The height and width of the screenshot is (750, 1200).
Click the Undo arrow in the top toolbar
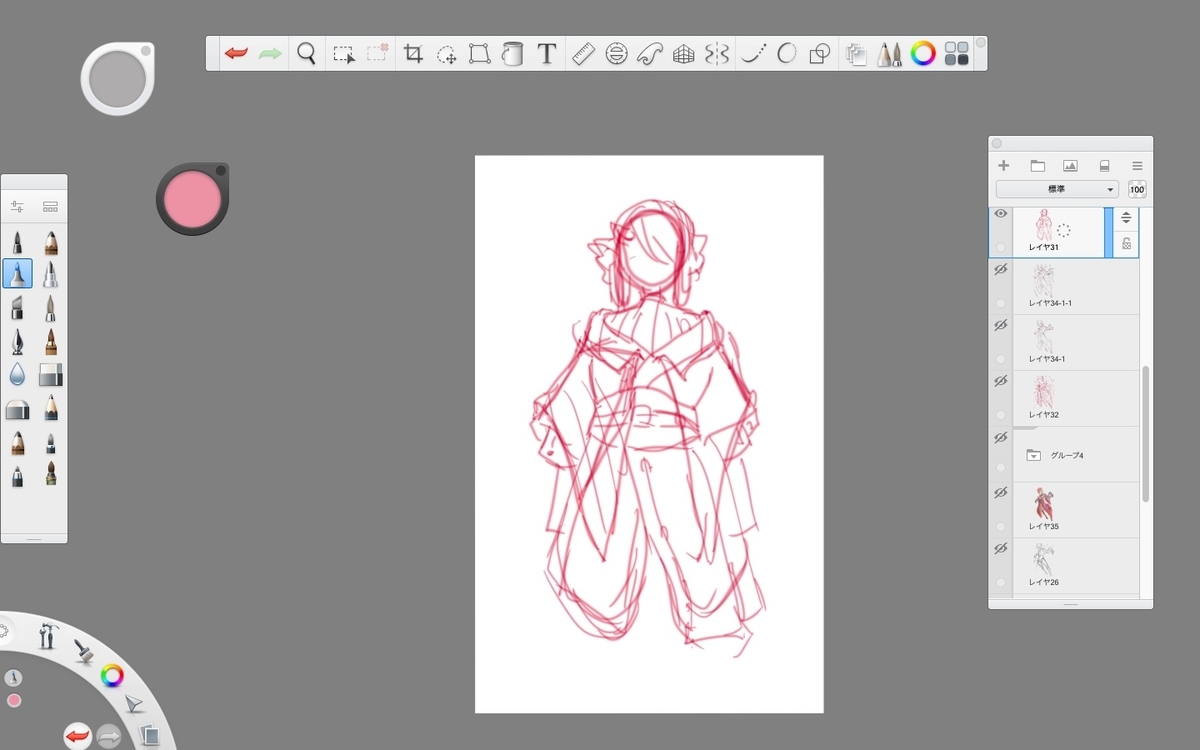tap(236, 53)
